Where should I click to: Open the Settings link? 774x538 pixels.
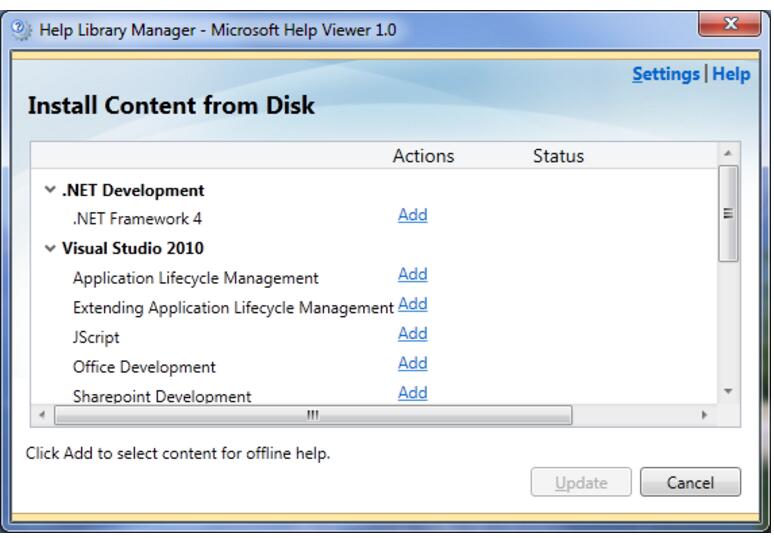(x=666, y=74)
